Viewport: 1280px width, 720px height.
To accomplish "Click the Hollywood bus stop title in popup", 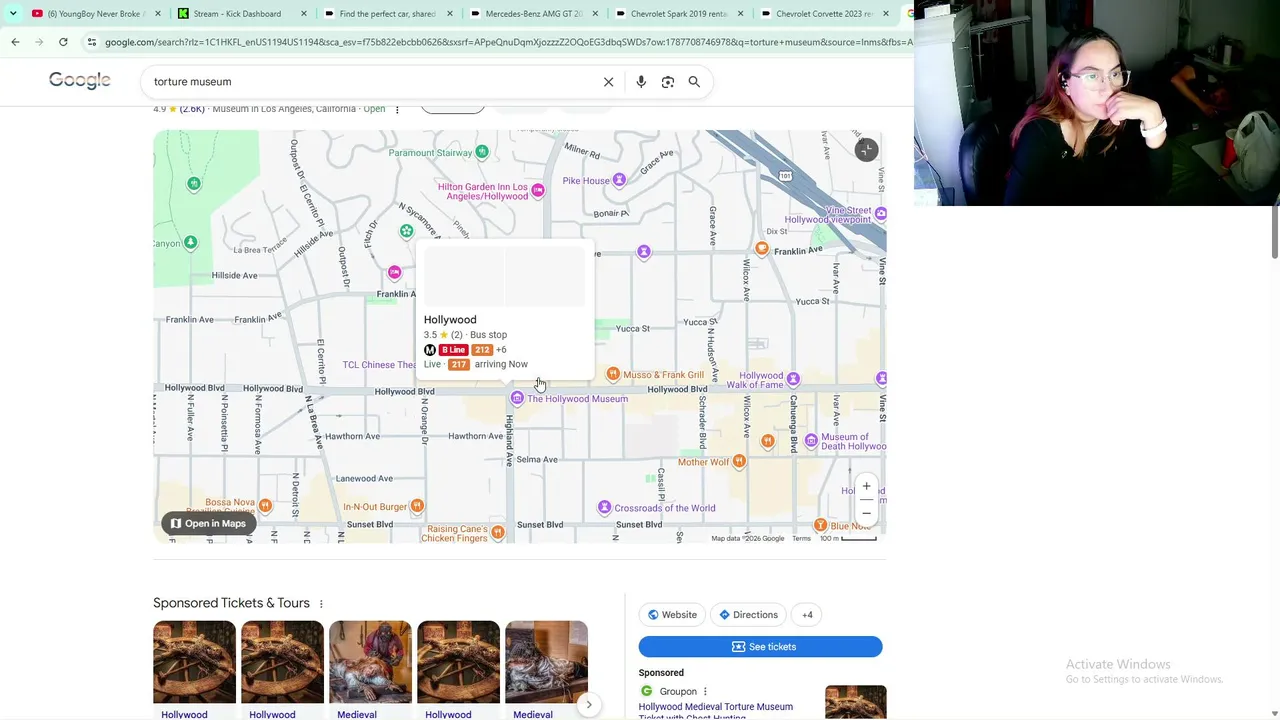I will click(x=450, y=320).
